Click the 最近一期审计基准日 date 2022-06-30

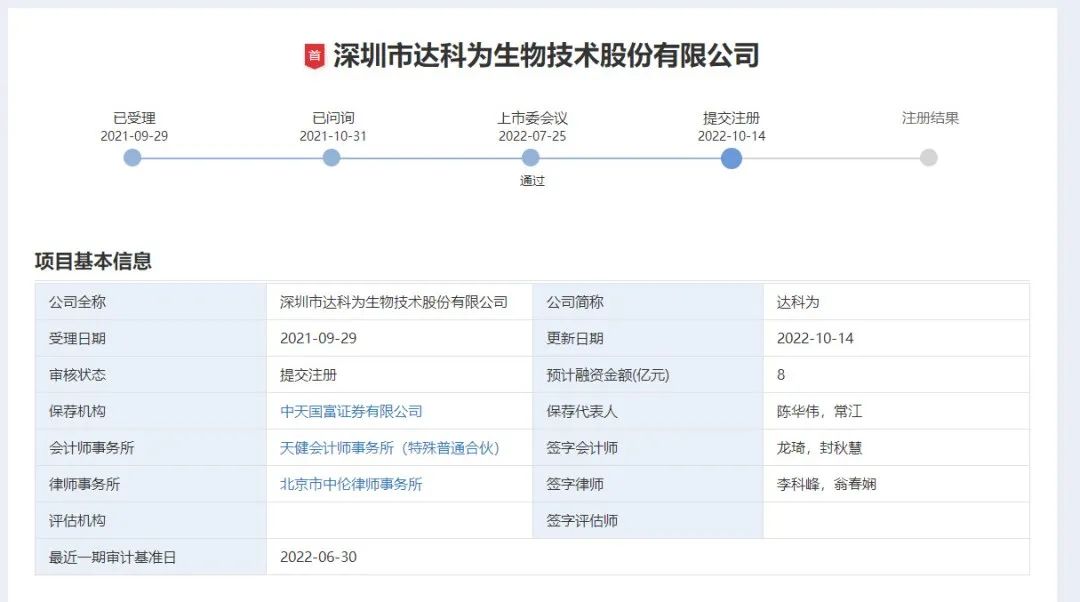318,557
